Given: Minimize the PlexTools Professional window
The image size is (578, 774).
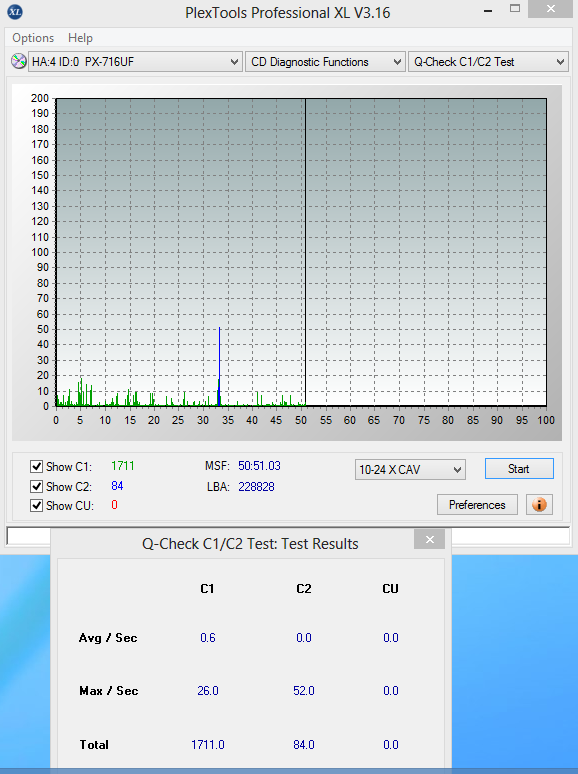Looking at the screenshot, I should (488, 10).
